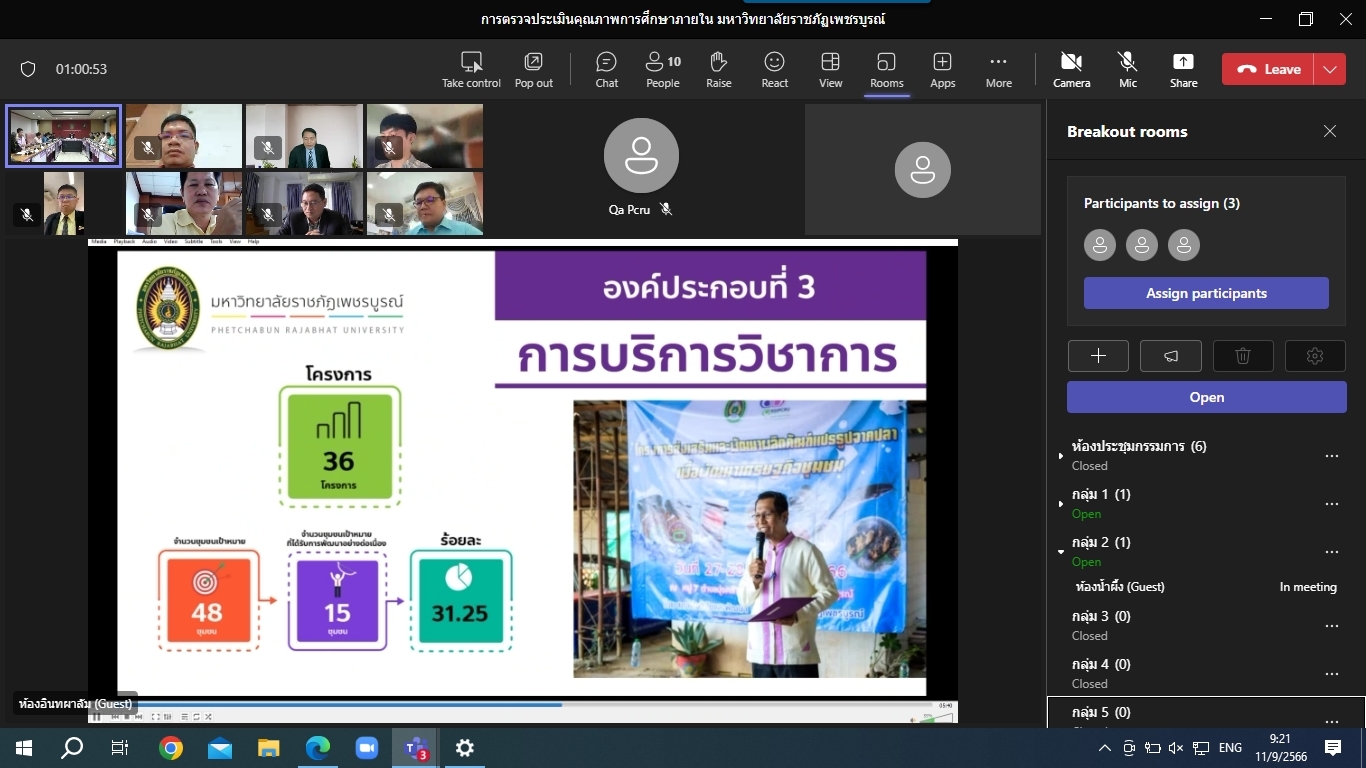Screen dimensions: 1366x768
Task: Click the Assign participants button
Action: coord(1206,293)
